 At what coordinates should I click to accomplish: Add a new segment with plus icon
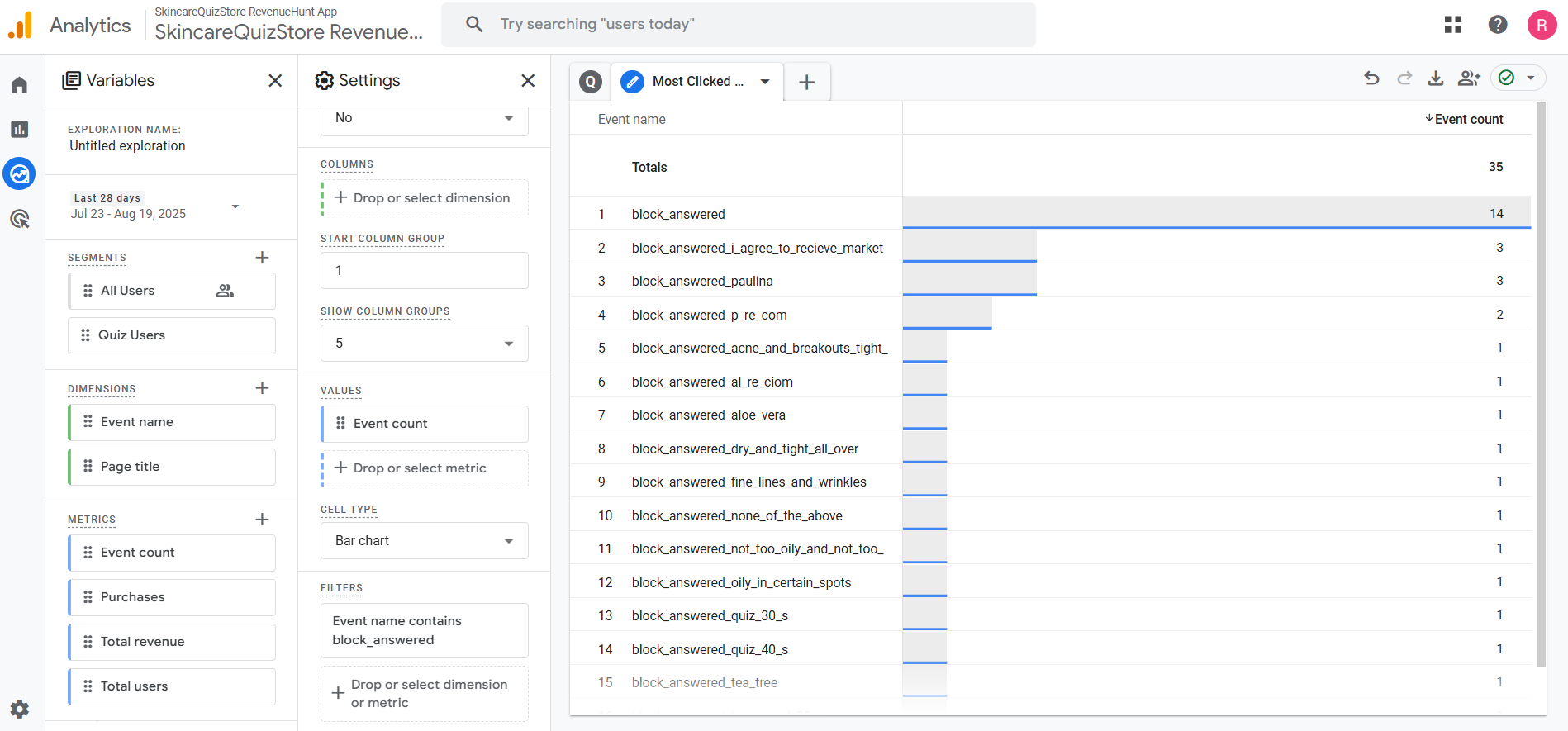tap(262, 258)
